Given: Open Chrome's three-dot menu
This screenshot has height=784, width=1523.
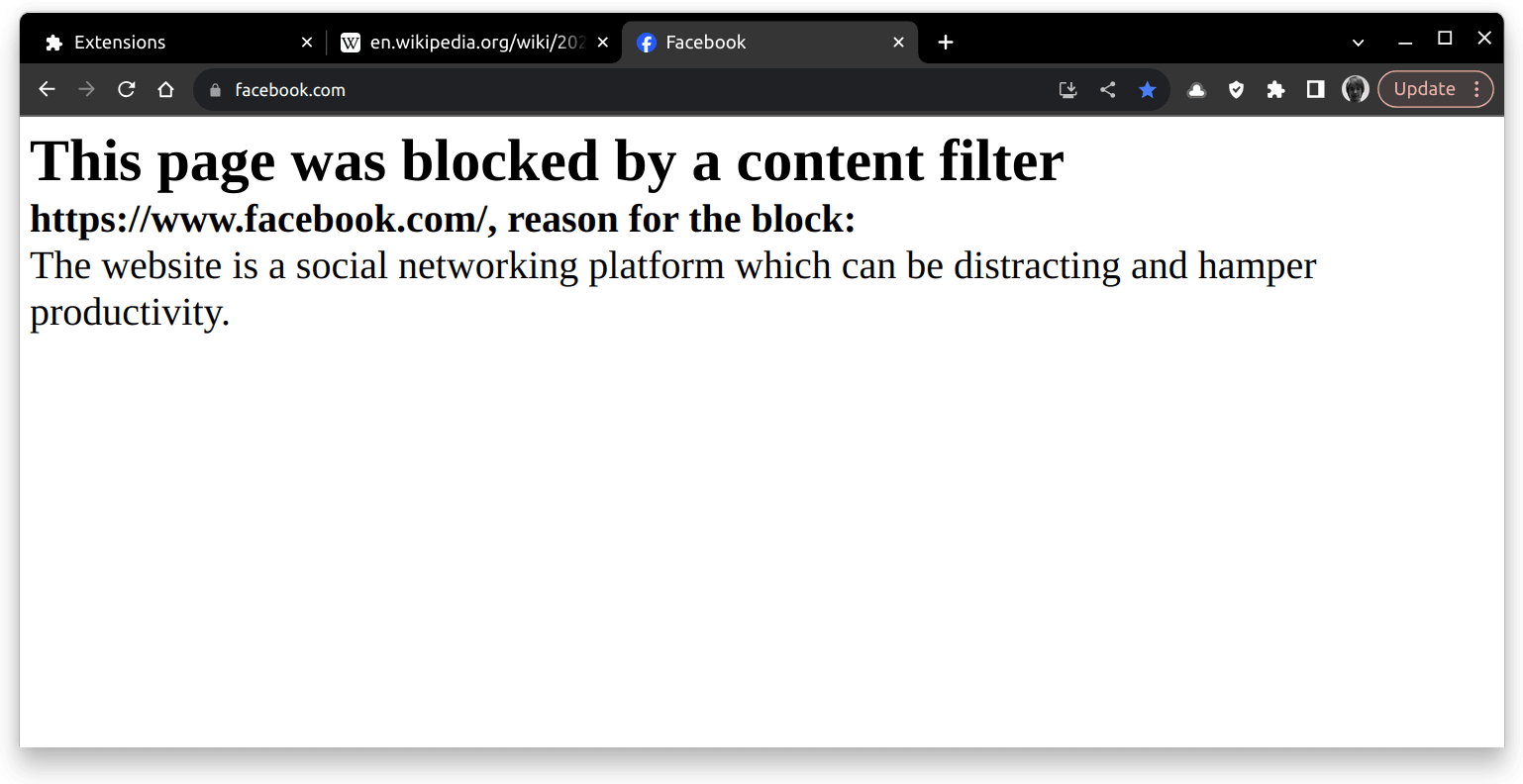Looking at the screenshot, I should point(1476,89).
